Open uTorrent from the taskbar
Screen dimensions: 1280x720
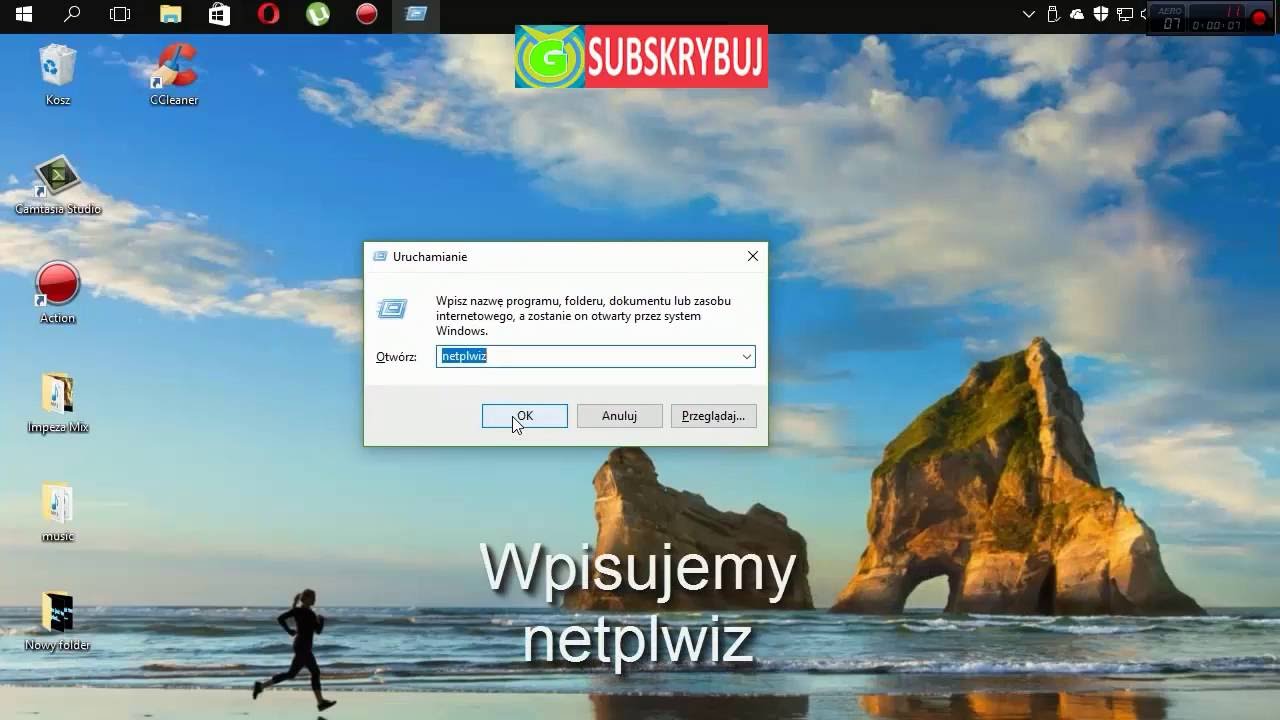click(x=317, y=14)
